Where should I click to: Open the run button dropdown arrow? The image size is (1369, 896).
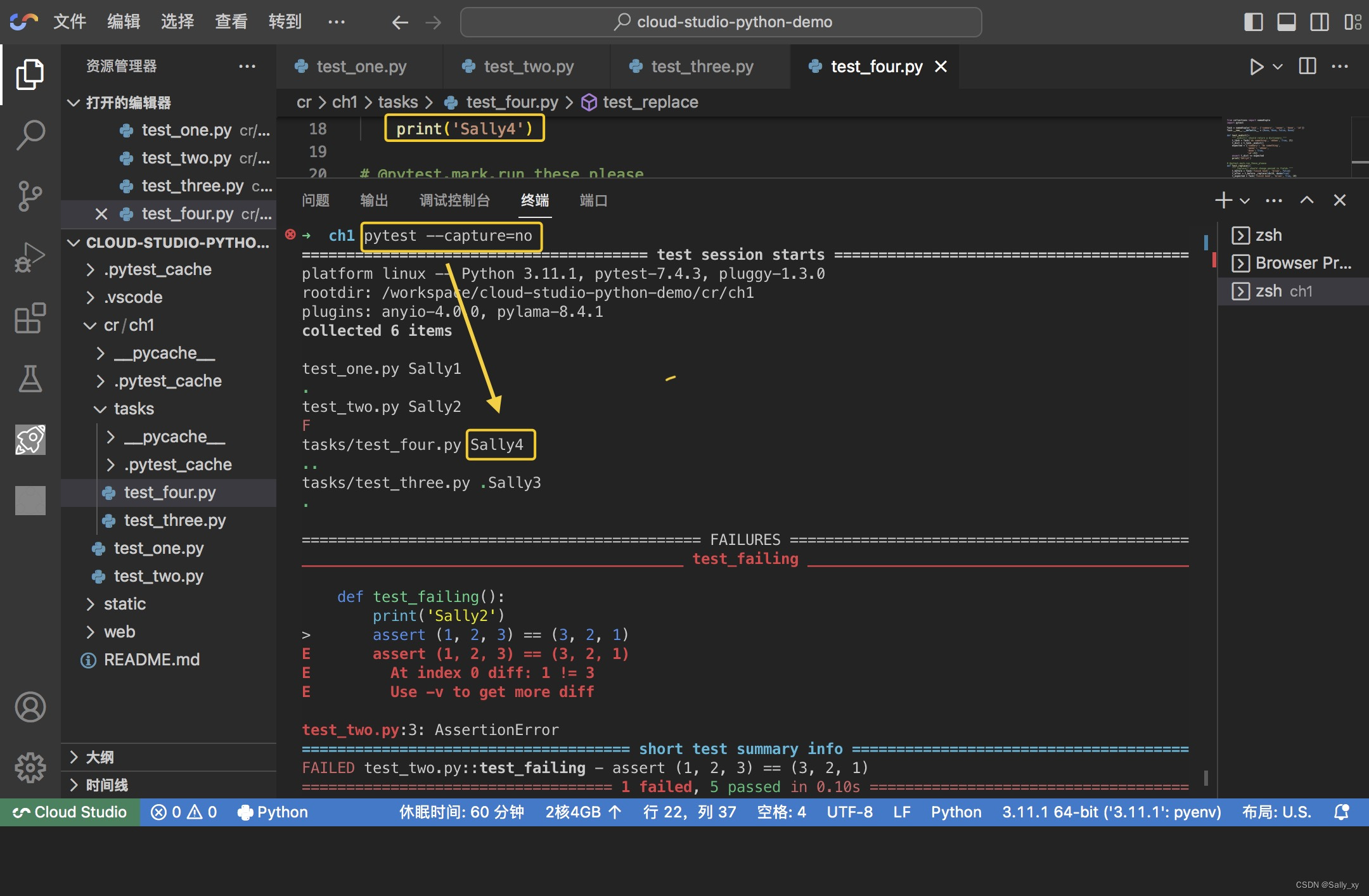coord(1278,67)
